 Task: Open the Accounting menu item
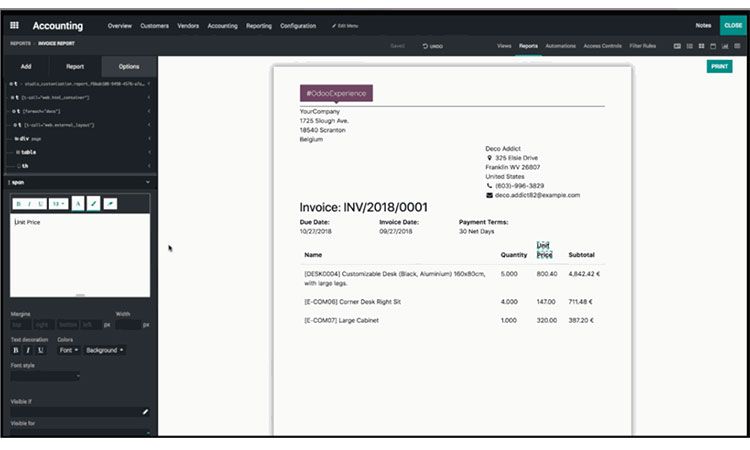click(x=222, y=26)
